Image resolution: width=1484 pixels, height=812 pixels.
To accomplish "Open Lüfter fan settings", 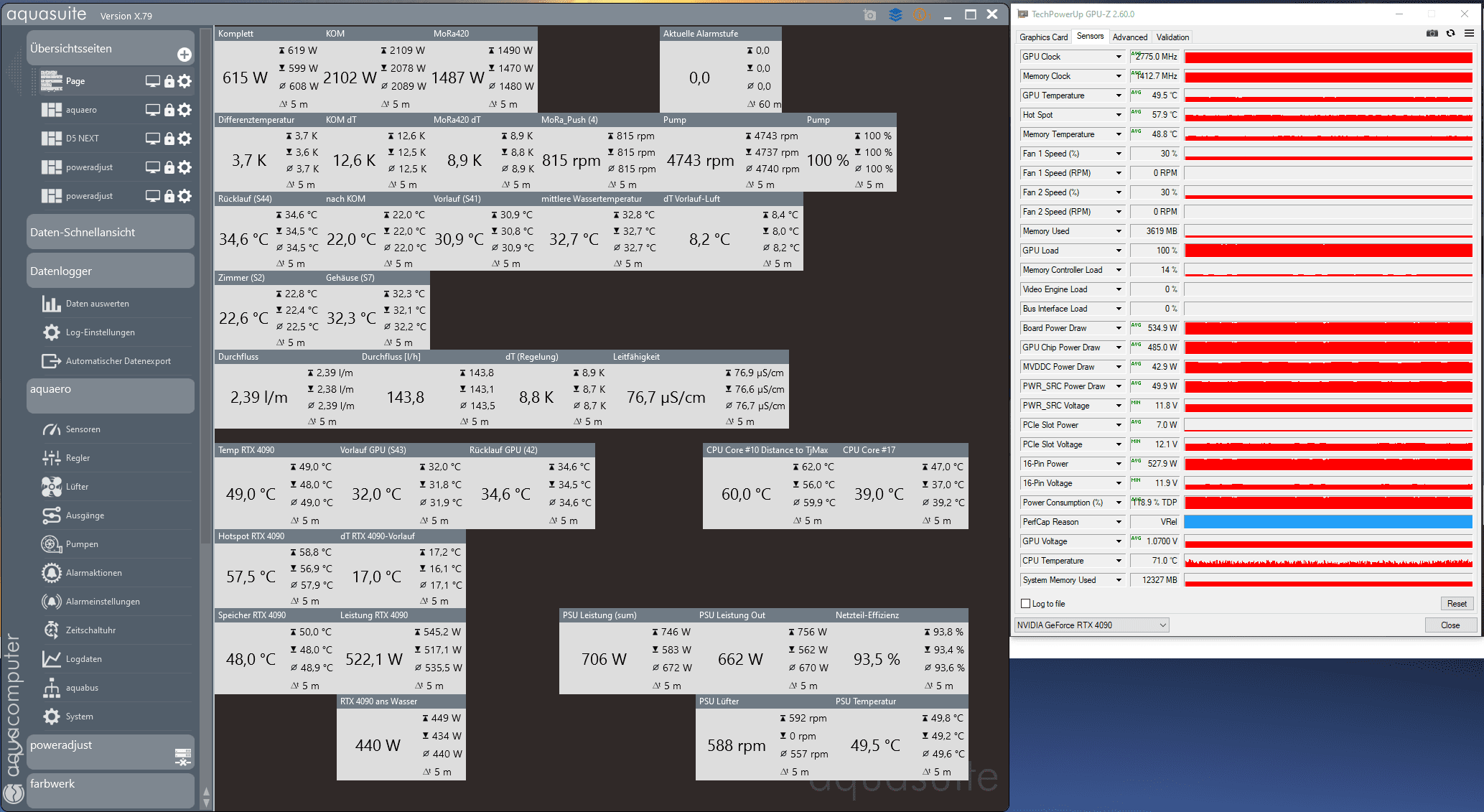I will click(77, 487).
